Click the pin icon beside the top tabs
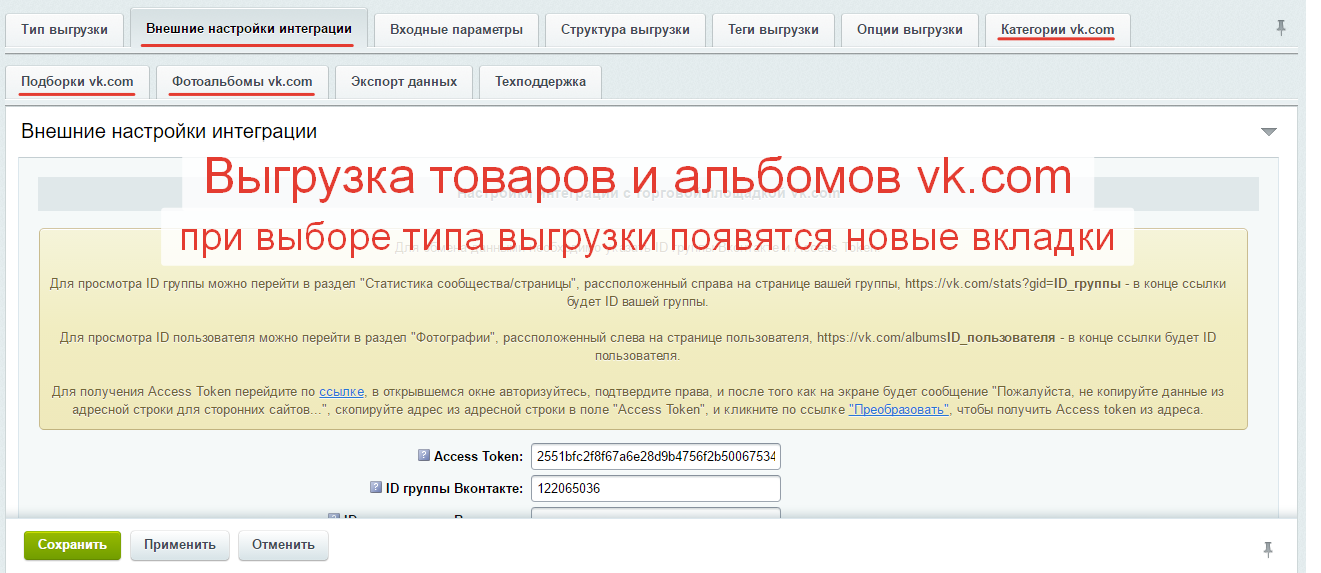Screen dimensions: 1321x573 (1281, 28)
